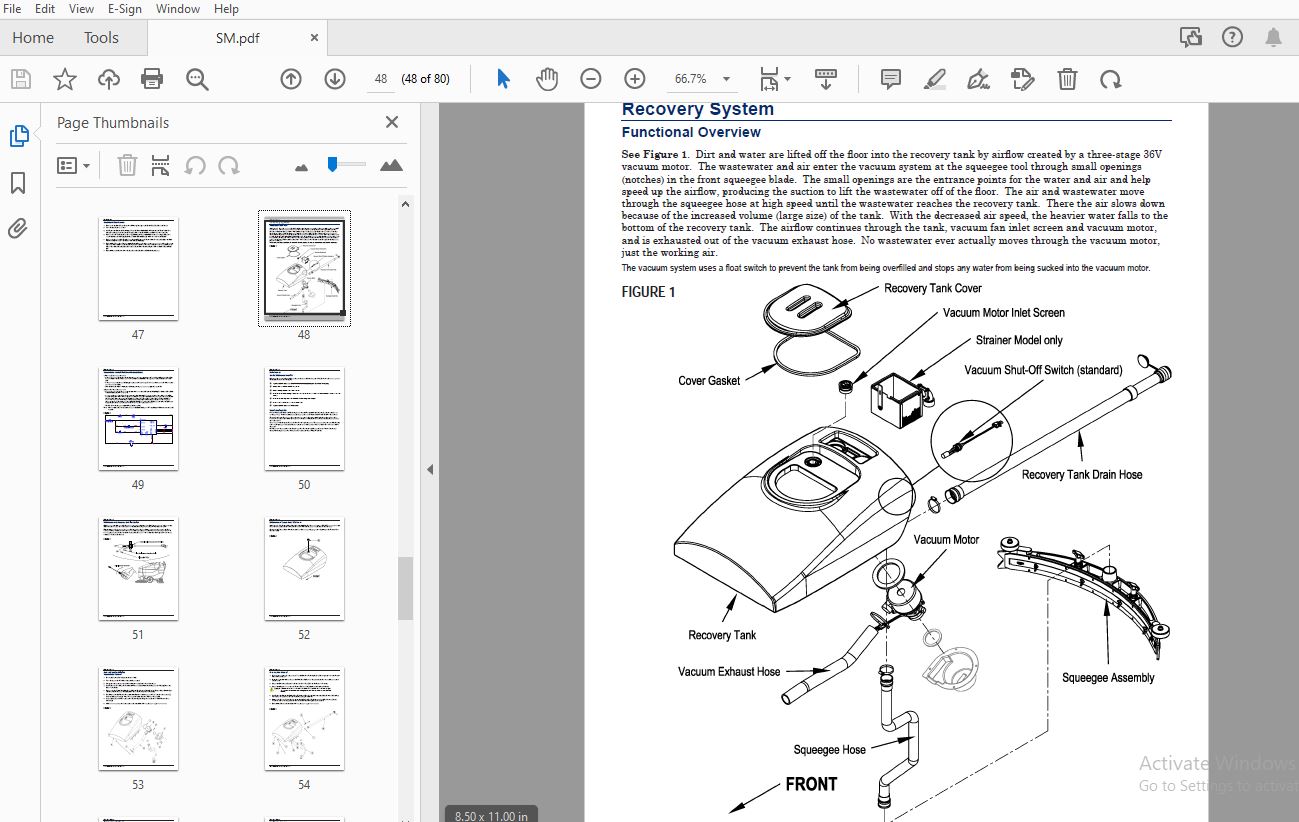Select page 47 thumbnail
The height and width of the screenshot is (822, 1299).
click(x=138, y=269)
